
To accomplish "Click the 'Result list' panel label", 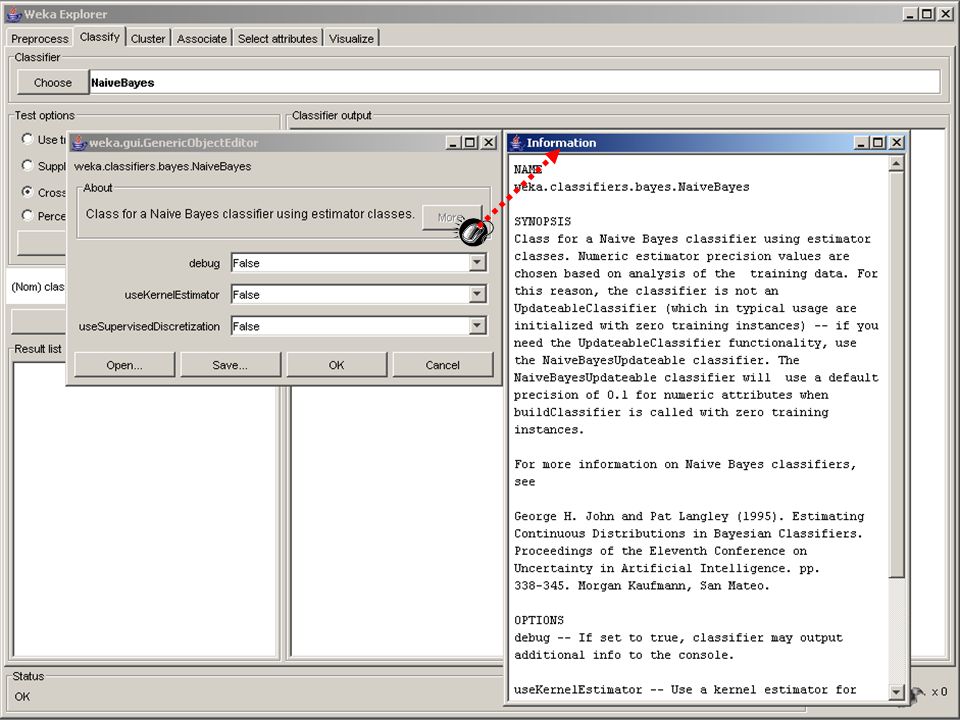I will click(x=38, y=349).
